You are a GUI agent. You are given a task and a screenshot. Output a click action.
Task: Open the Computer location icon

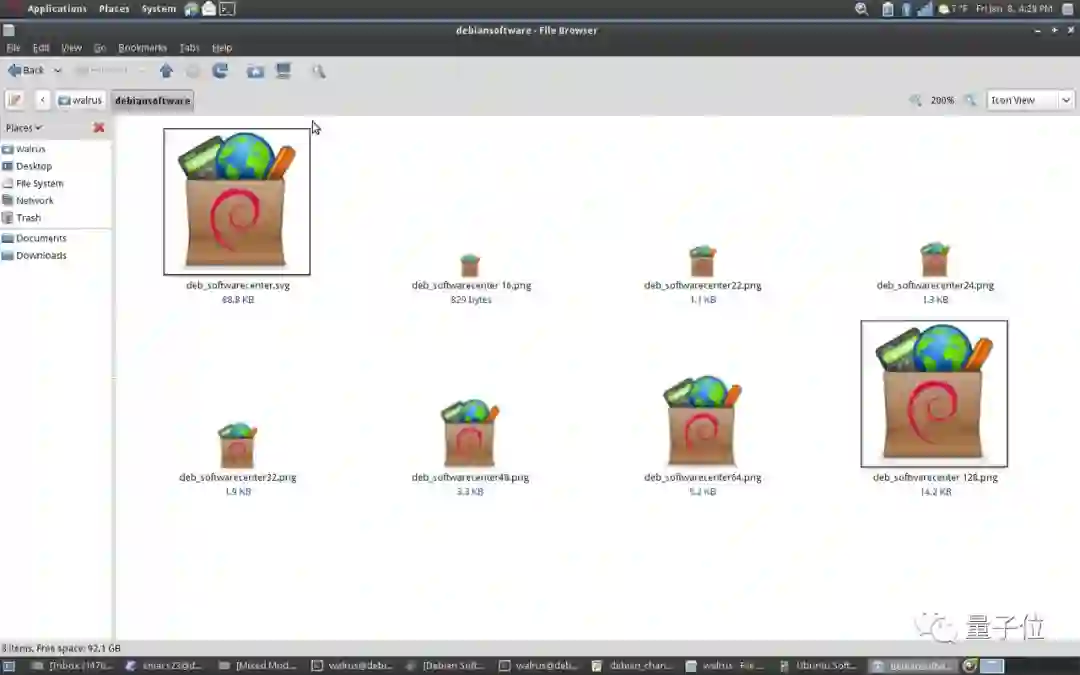[283, 71]
